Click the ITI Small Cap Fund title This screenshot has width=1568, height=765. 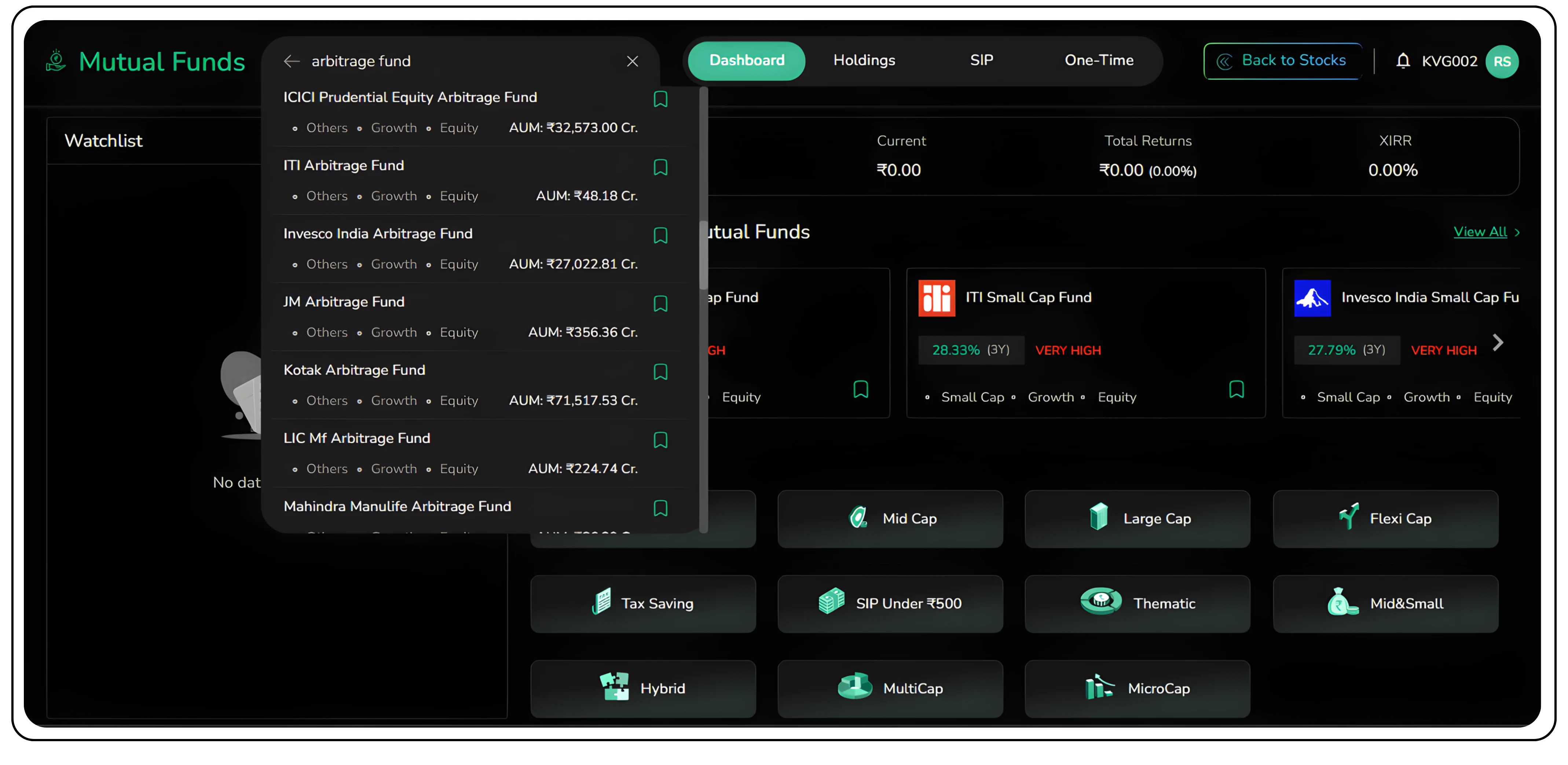(1028, 298)
